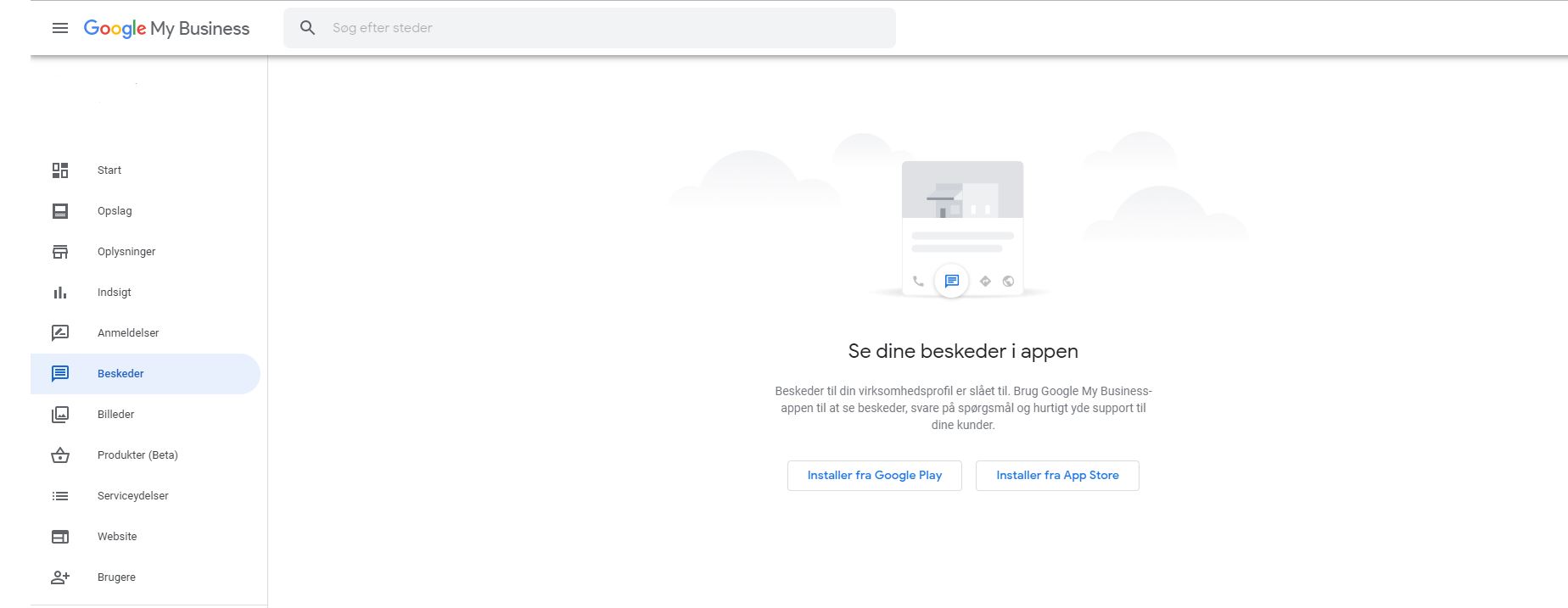Open Indsigt section
Screen dimensions: 1568x608
click(x=145, y=293)
